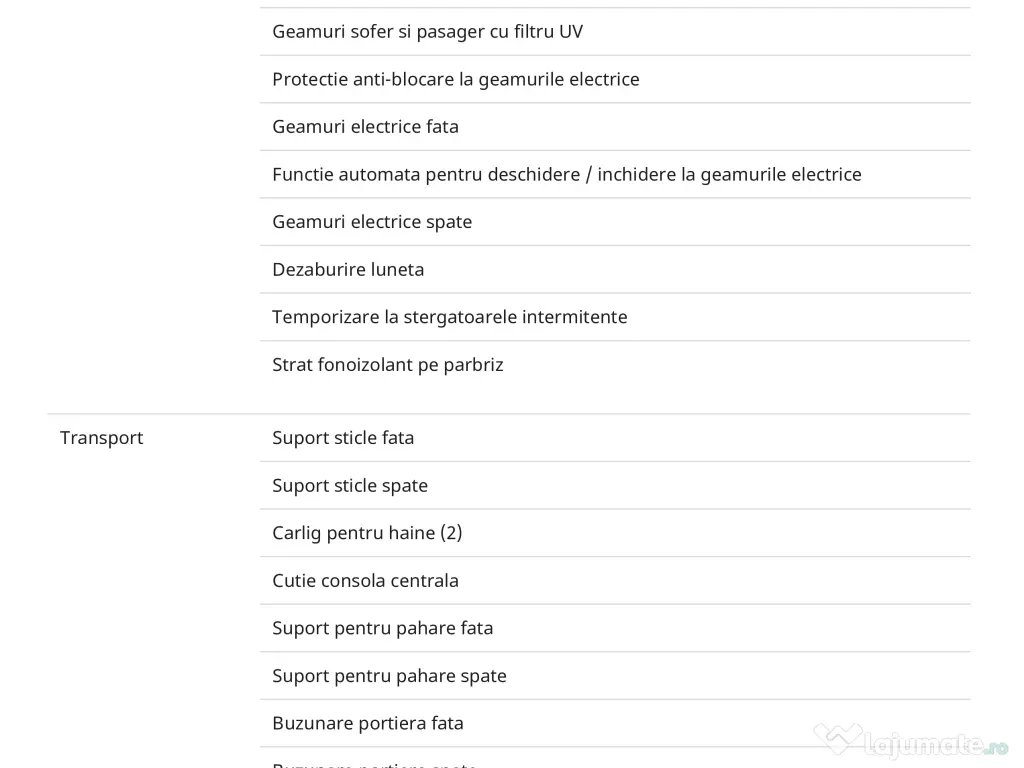Screen dimensions: 1024x768
Task: Select the 'Cutie consola centrala' item
Action: pos(365,581)
